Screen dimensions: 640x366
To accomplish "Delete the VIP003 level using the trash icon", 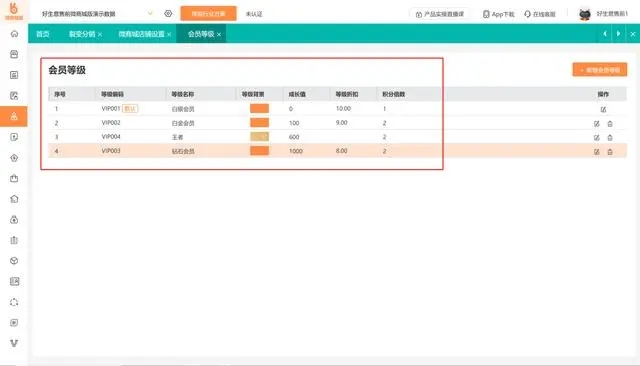I will coord(610,152).
